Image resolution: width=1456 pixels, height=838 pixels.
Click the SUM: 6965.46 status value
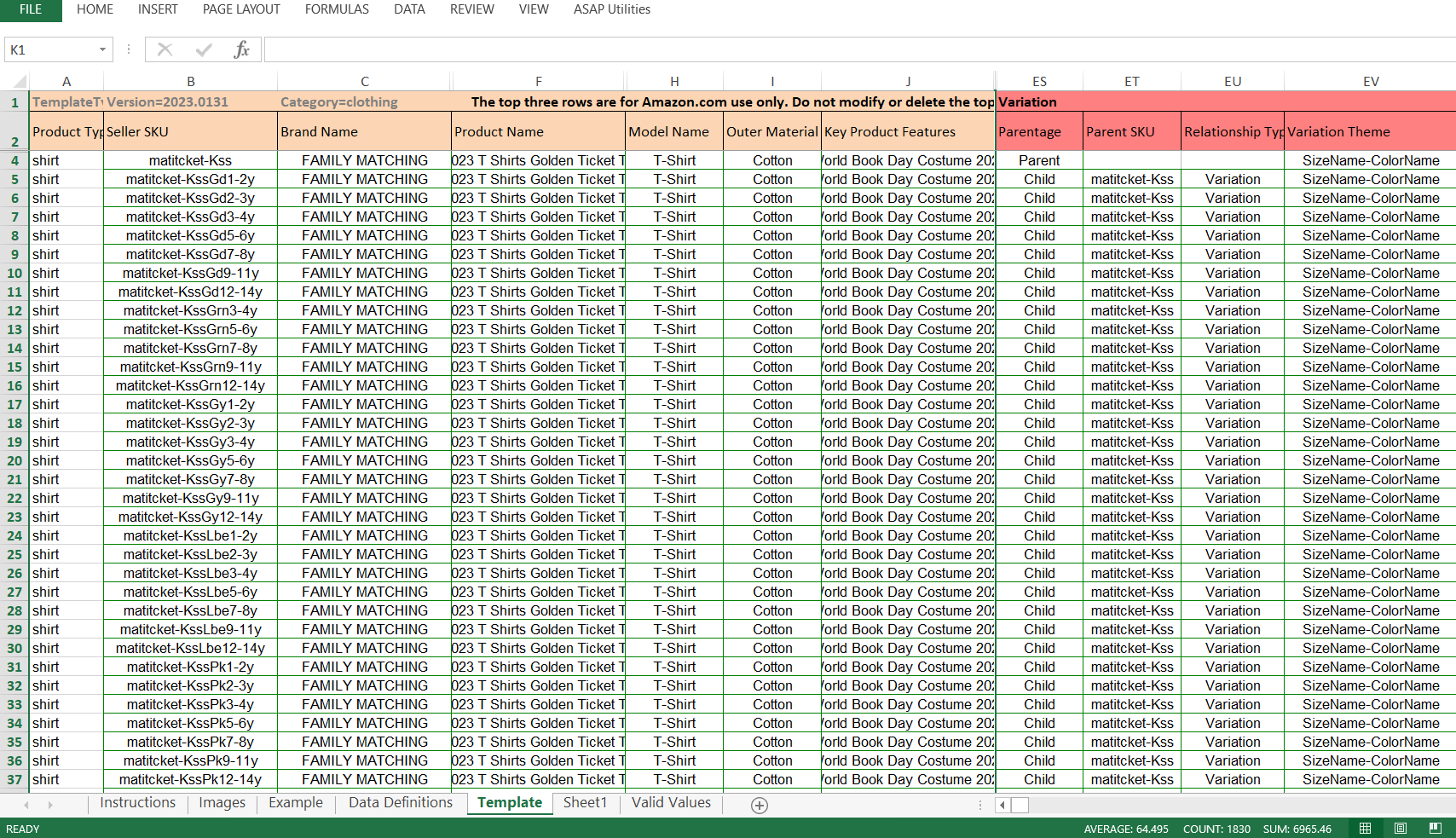click(1297, 829)
